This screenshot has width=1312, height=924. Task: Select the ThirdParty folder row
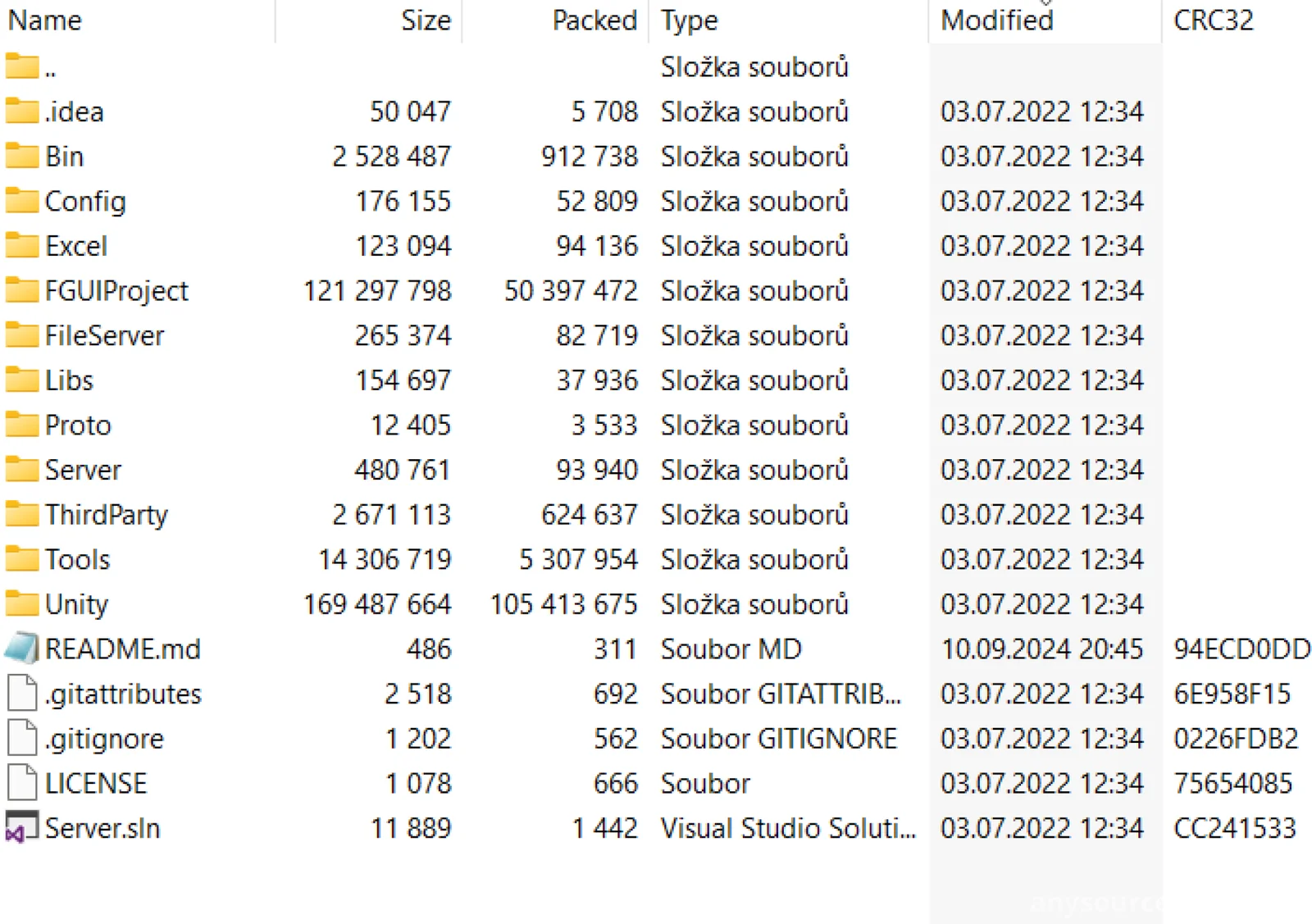tap(107, 515)
